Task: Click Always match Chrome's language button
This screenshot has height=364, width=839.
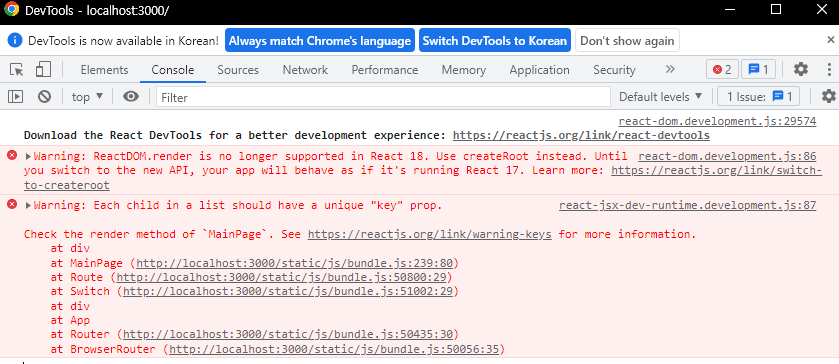Action: (320, 41)
